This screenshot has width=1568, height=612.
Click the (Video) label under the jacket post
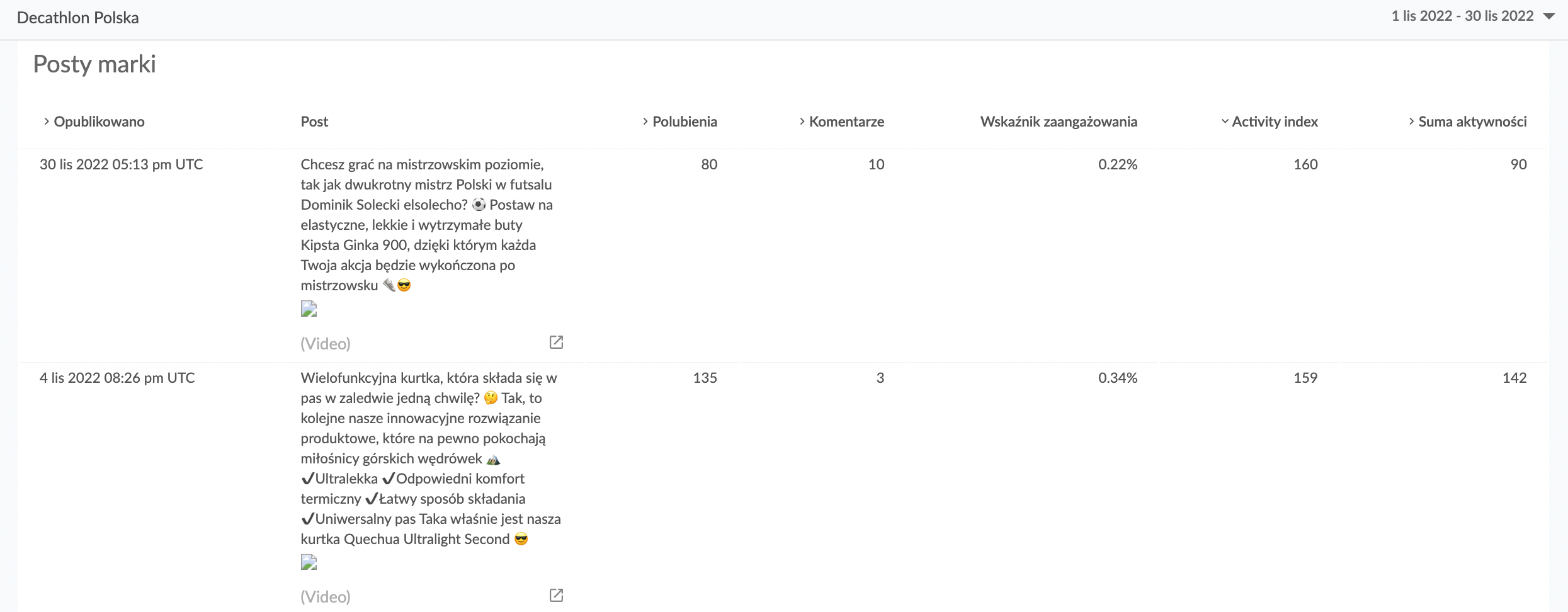click(x=326, y=597)
